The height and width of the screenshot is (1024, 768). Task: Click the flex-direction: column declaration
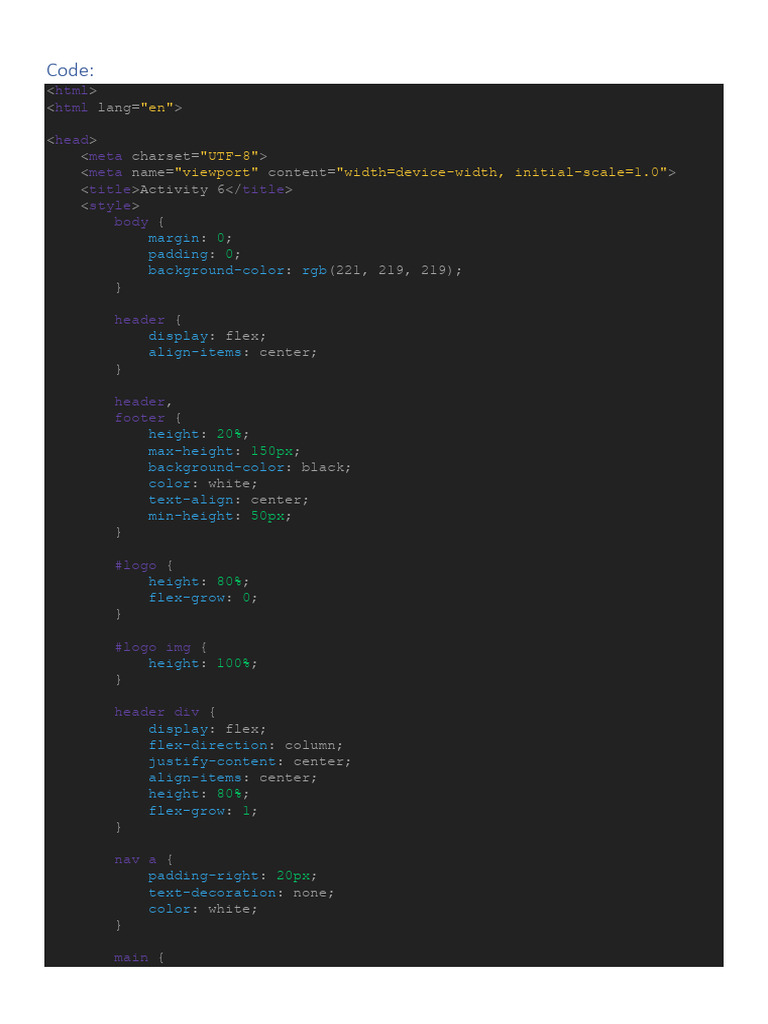tap(245, 745)
